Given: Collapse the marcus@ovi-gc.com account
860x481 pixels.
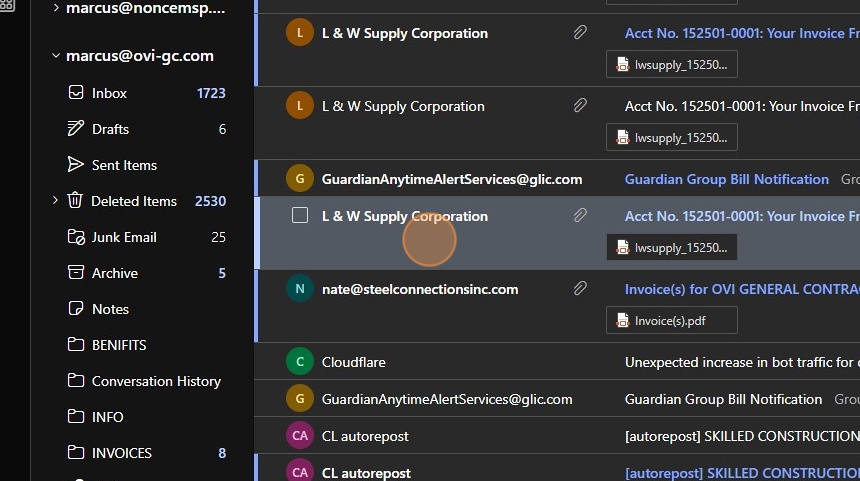Looking at the screenshot, I should pyautogui.click(x=55, y=56).
